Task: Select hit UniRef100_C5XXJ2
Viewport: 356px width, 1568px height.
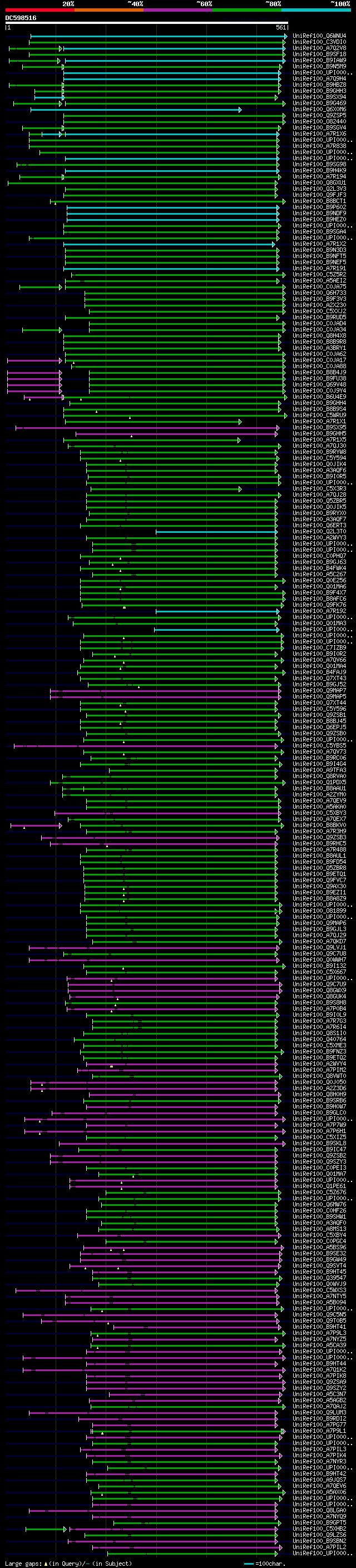Action: coord(319,311)
